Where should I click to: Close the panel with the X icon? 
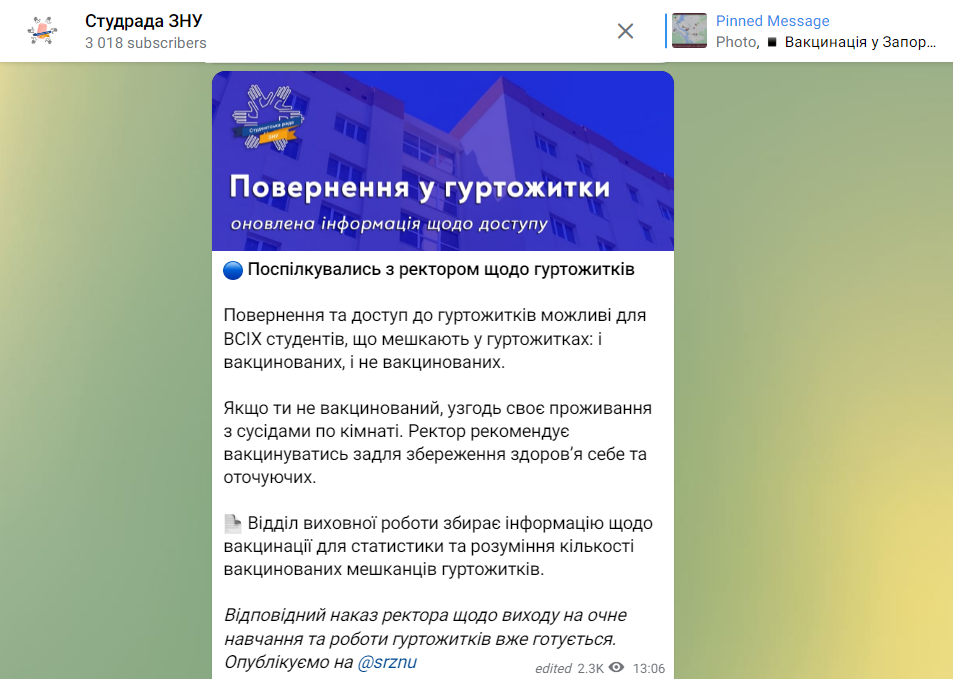tap(625, 31)
